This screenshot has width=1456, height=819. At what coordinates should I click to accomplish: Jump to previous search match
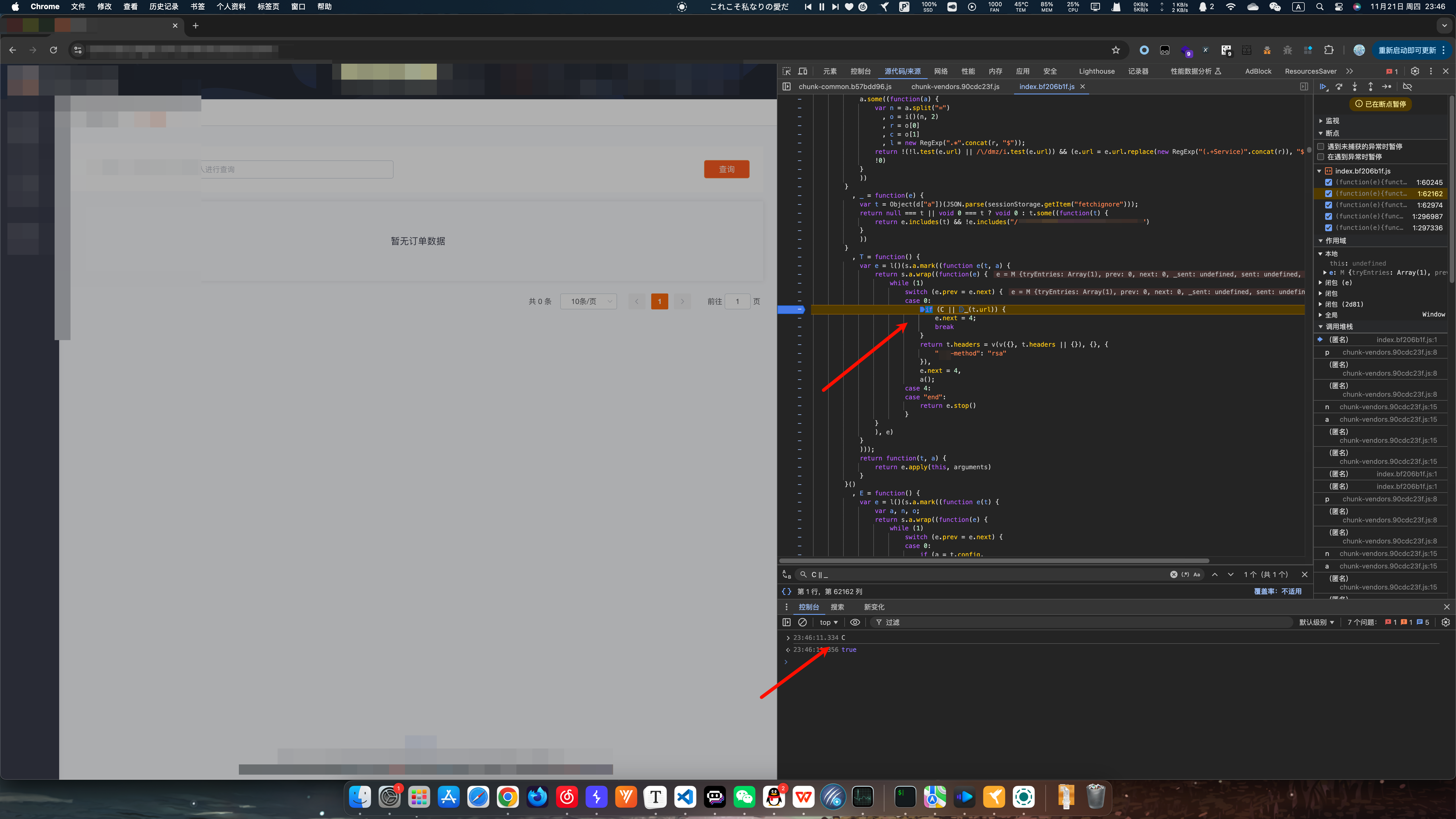point(1215,574)
